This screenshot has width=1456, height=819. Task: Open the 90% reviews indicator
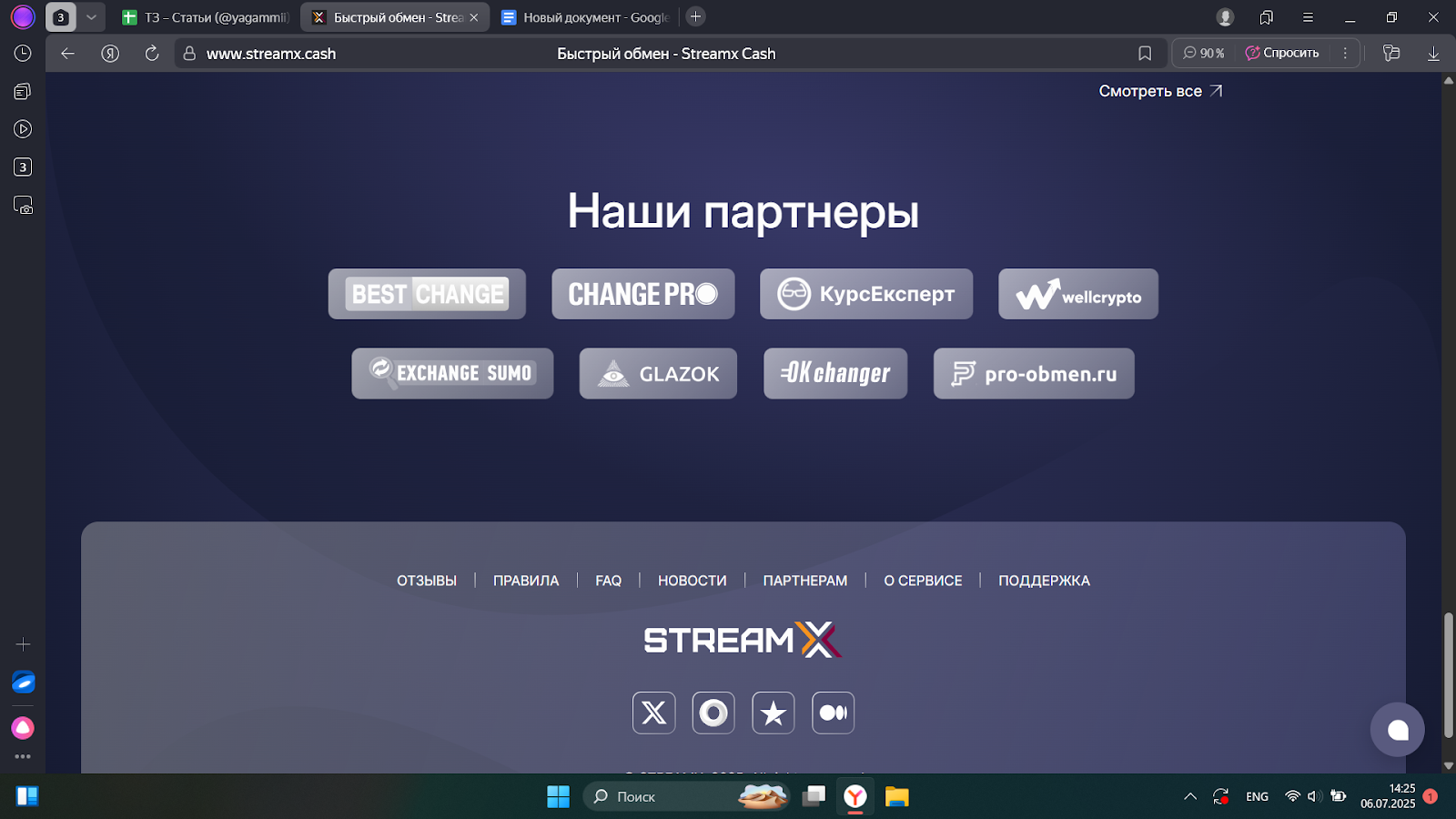pyautogui.click(x=1203, y=53)
